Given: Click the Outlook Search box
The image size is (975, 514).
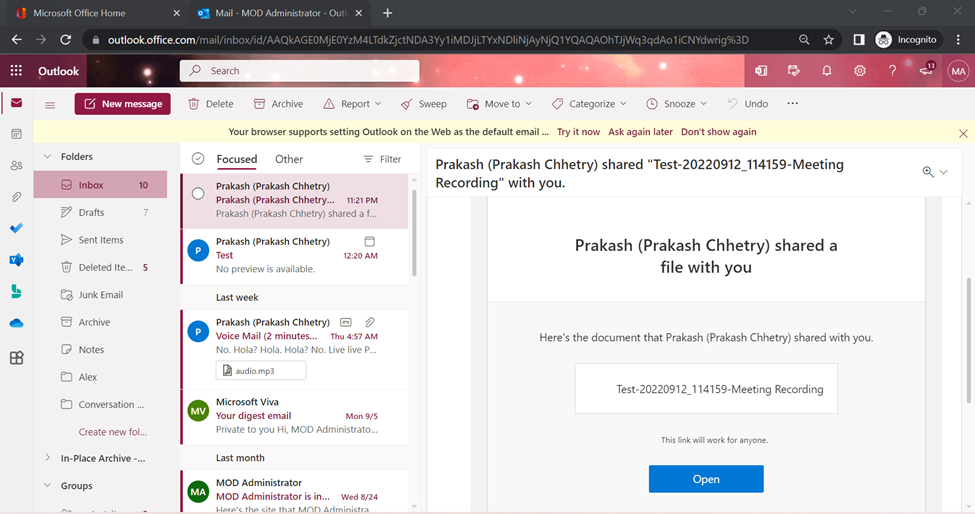Looking at the screenshot, I should pyautogui.click(x=300, y=71).
